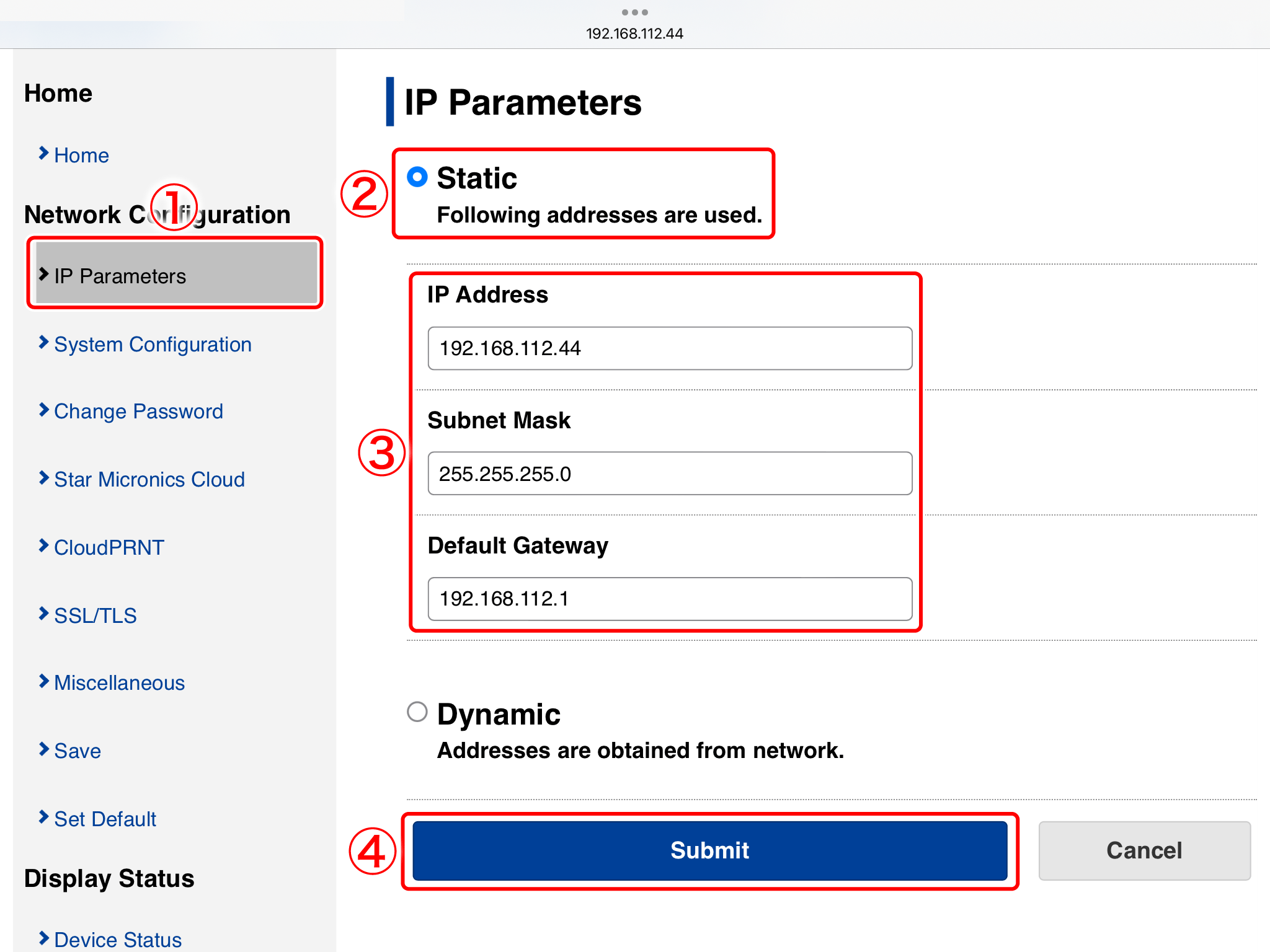The image size is (1270, 952).
Task: Click chevron icon beside System Configuration
Action: pos(43,342)
